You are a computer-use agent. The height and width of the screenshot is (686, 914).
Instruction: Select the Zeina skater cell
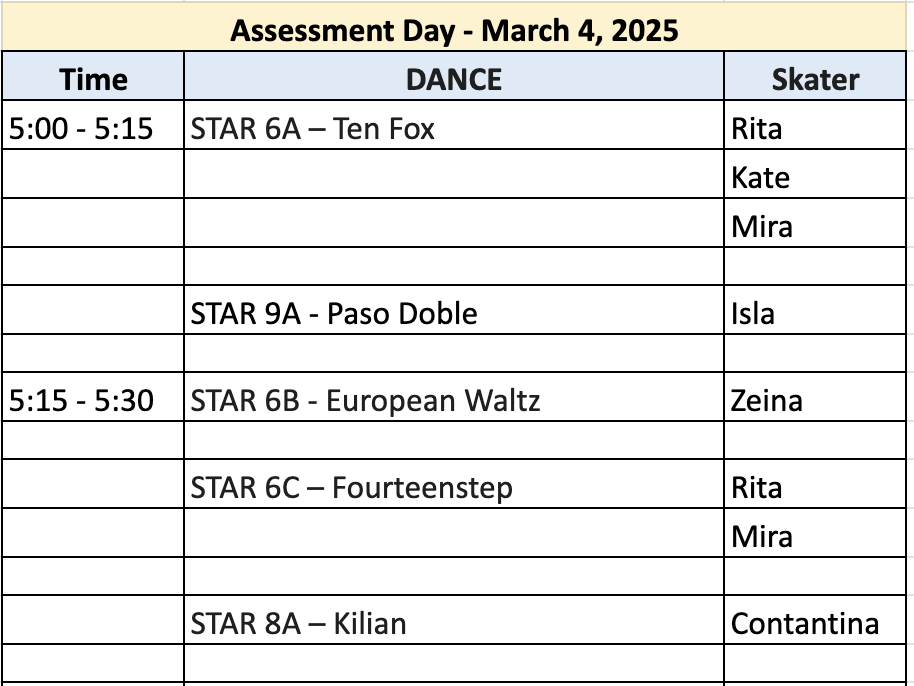point(815,396)
